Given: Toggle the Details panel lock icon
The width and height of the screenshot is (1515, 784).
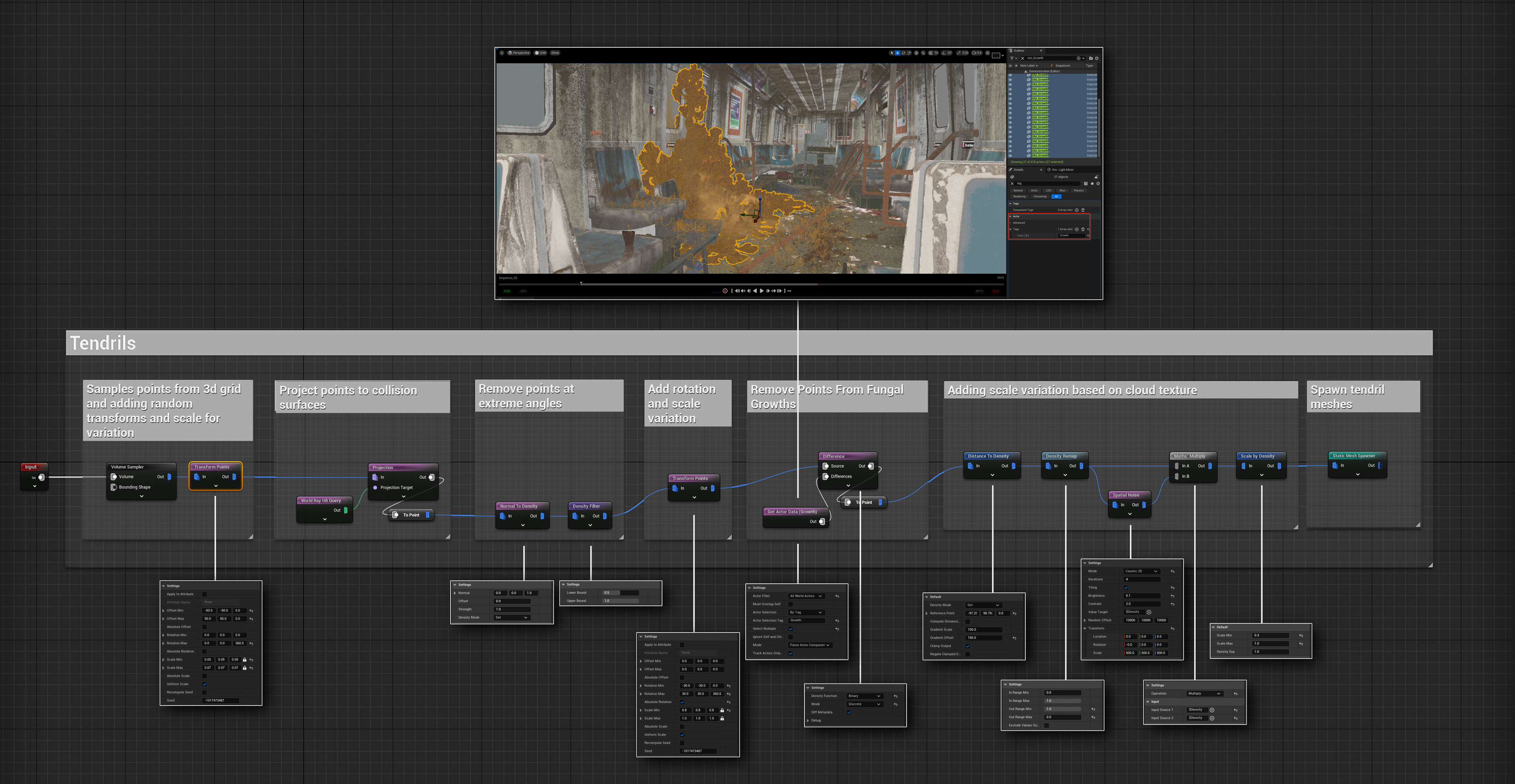Looking at the screenshot, I should tap(1096, 177).
